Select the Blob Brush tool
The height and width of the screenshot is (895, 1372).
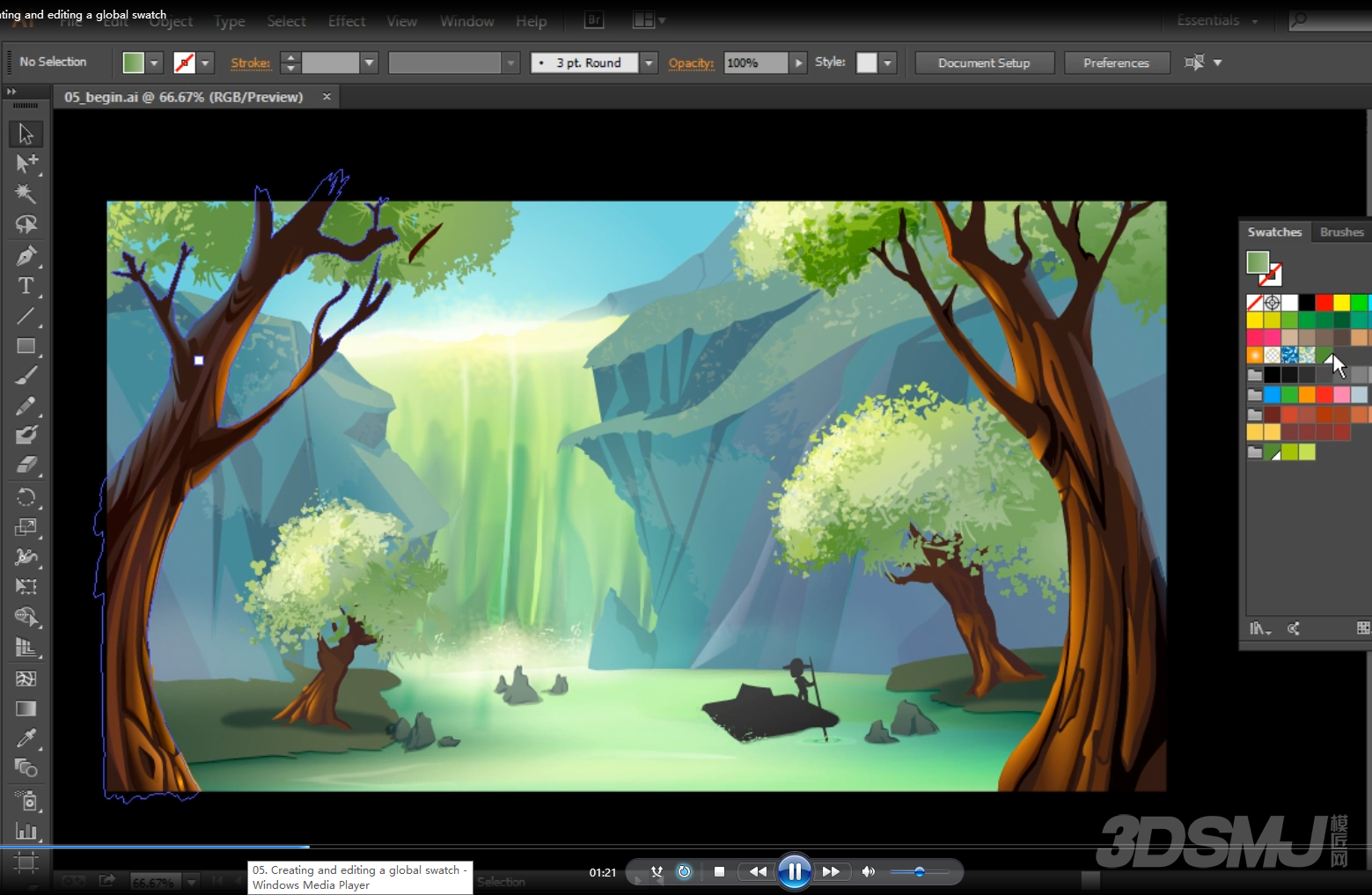click(26, 435)
